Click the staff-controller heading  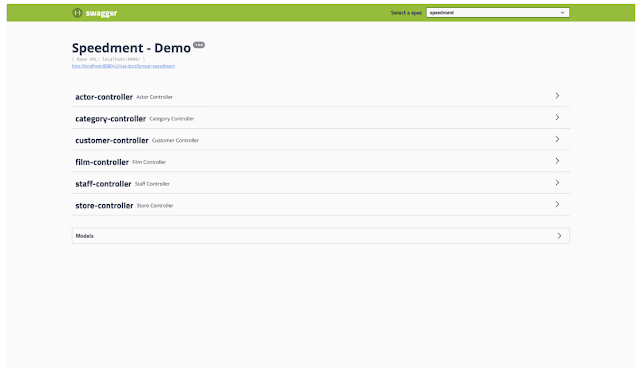coord(103,184)
